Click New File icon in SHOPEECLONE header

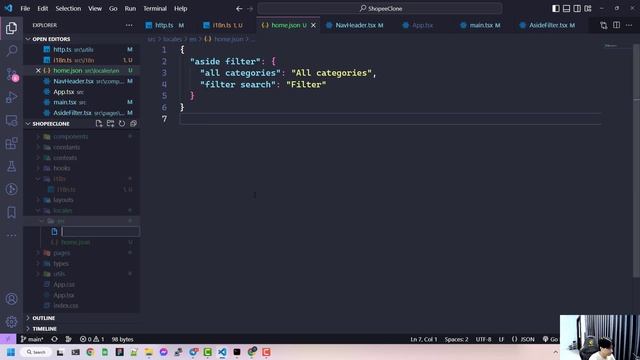click(x=99, y=124)
